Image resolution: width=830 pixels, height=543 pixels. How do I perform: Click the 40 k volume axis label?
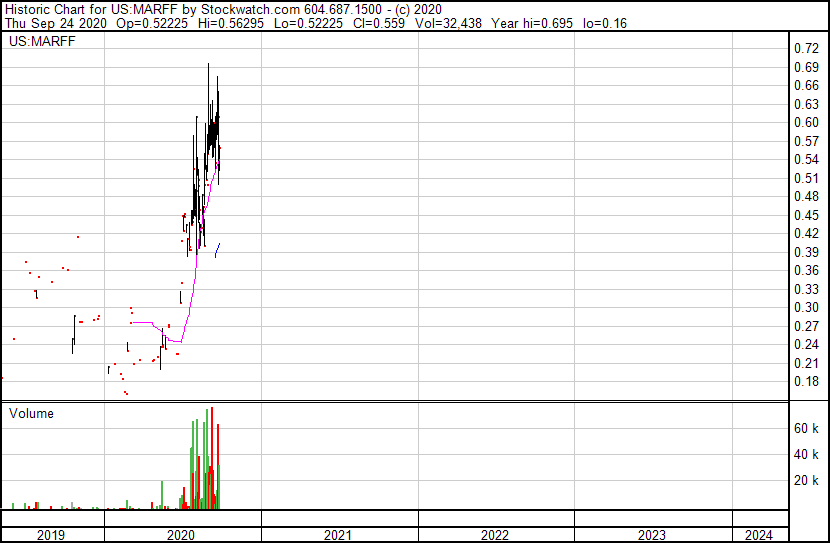pos(806,454)
